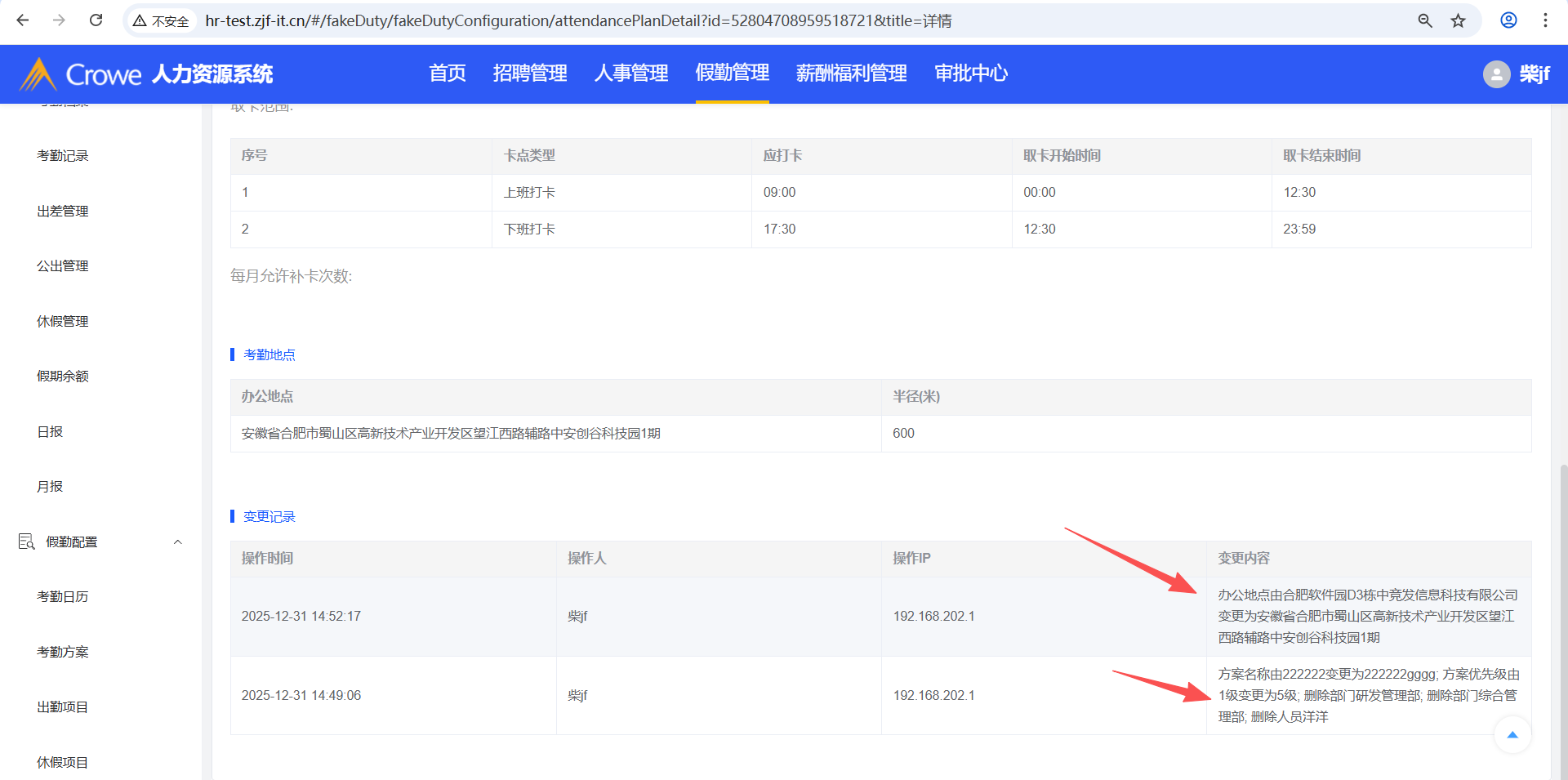The height and width of the screenshot is (780, 1568).
Task: Open the 公出管理 sidebar item
Action: [63, 265]
